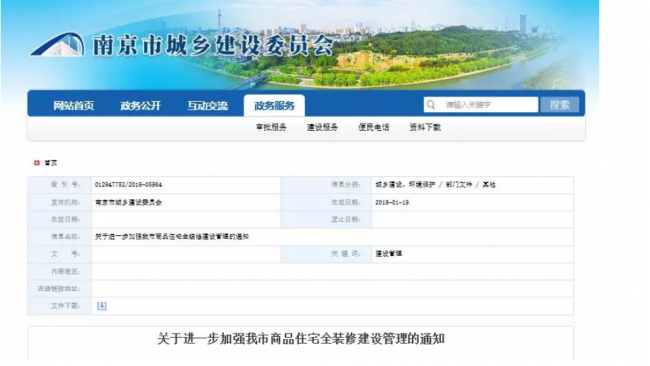650x366 pixels.
Task: Click the 南京市城乡建设委员会 site title
Action: (212, 45)
